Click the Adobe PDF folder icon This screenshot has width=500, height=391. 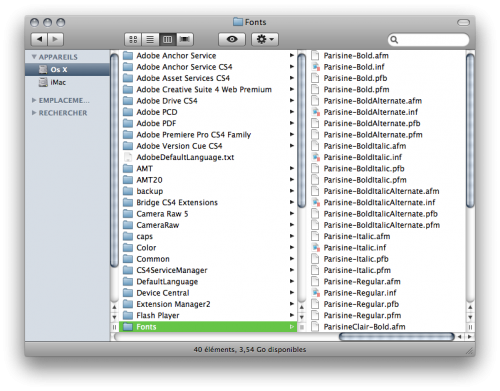pos(128,124)
